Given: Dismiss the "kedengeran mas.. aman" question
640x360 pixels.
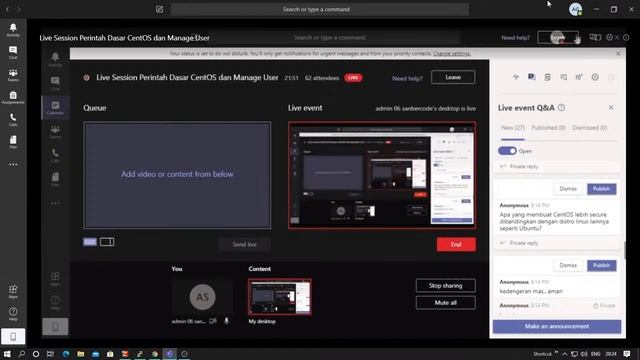Looking at the screenshot, I should pos(568,265).
